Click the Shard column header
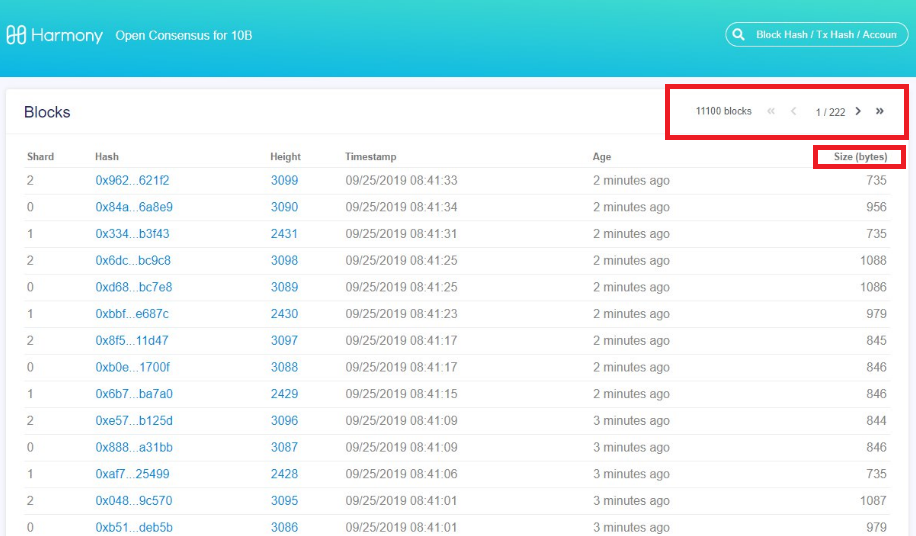 40,156
